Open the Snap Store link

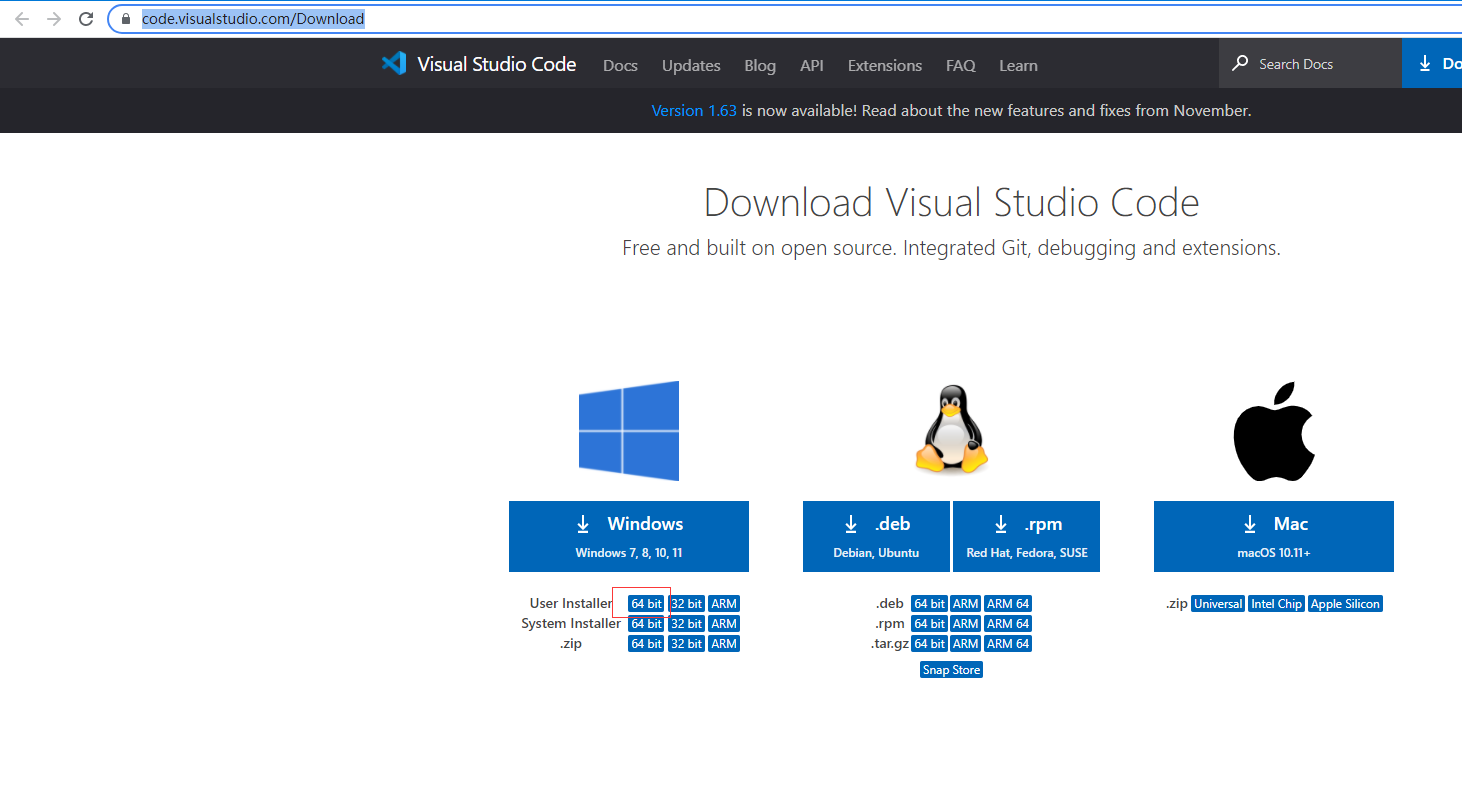951,670
